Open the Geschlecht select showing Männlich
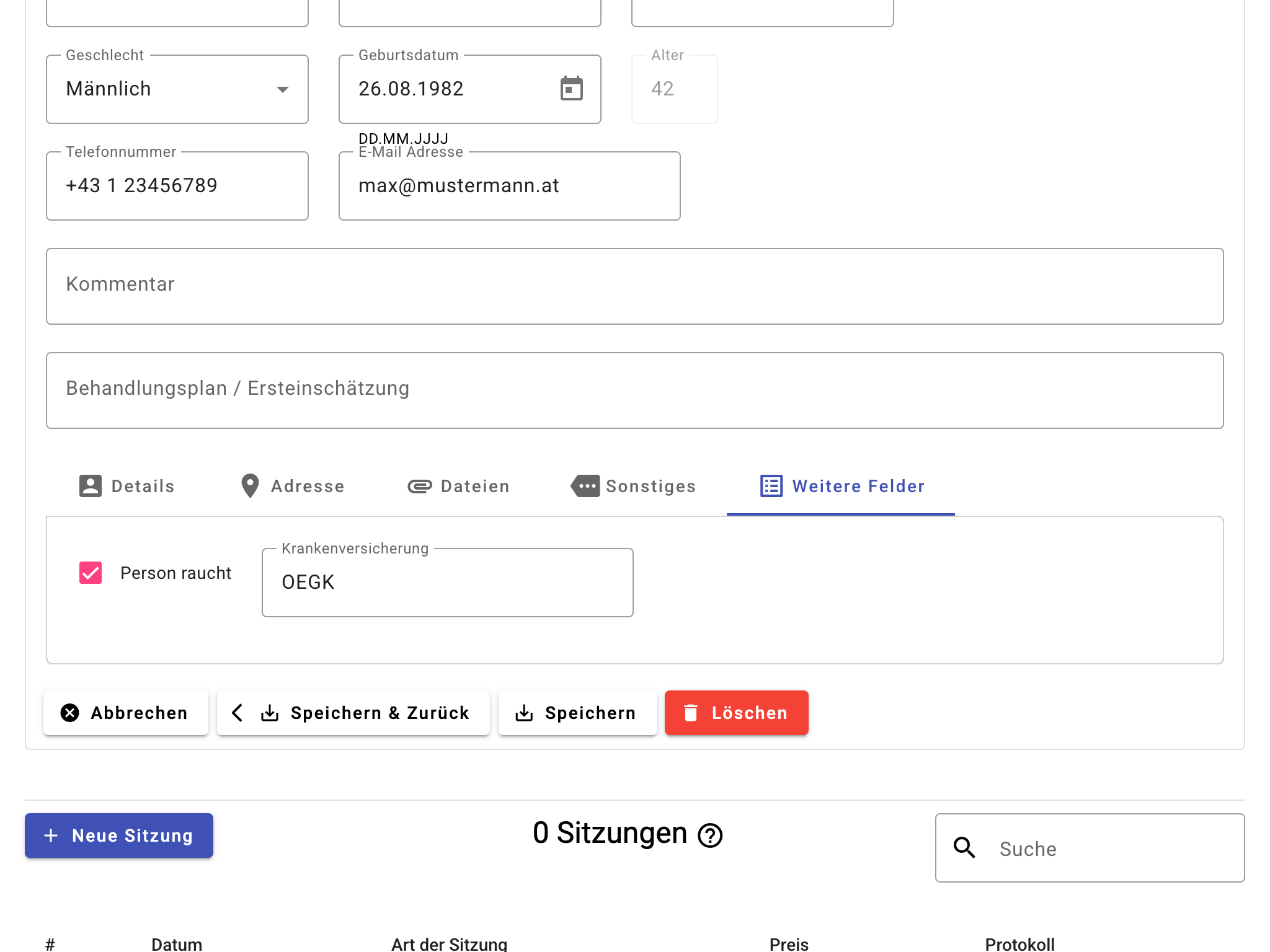The height and width of the screenshot is (952, 1270). [177, 89]
